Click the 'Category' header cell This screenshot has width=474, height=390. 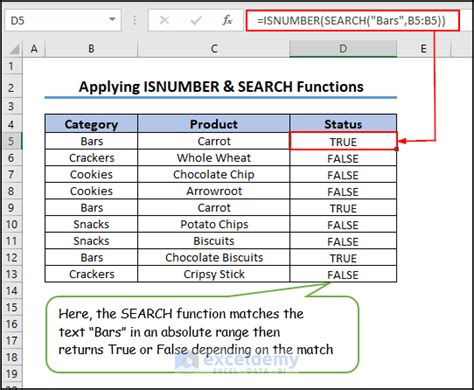coord(91,124)
